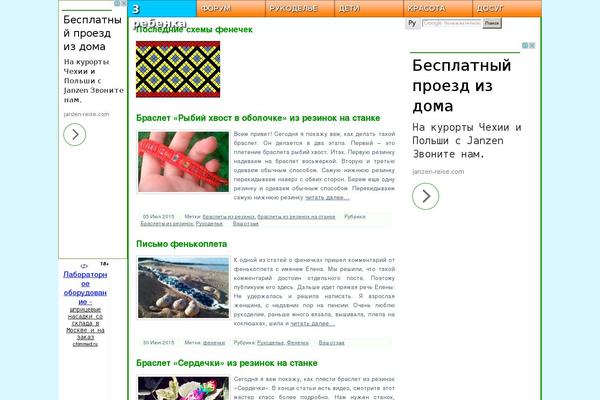Image resolution: width=600 pixels, height=400 pixels.
Task: Open the 'Последние схемы фенечек' heading link
Action: pyautogui.click(x=194, y=29)
